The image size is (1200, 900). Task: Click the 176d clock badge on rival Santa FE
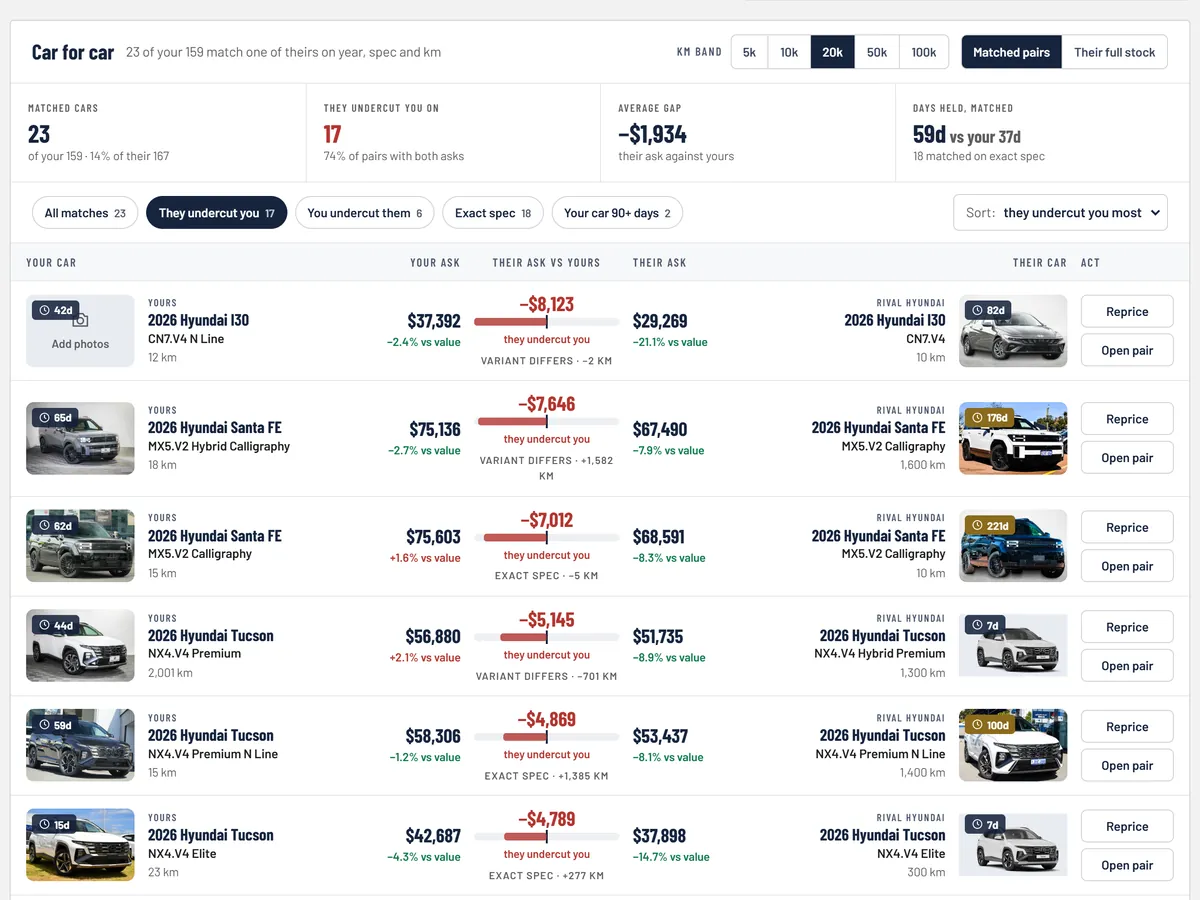(x=989, y=417)
